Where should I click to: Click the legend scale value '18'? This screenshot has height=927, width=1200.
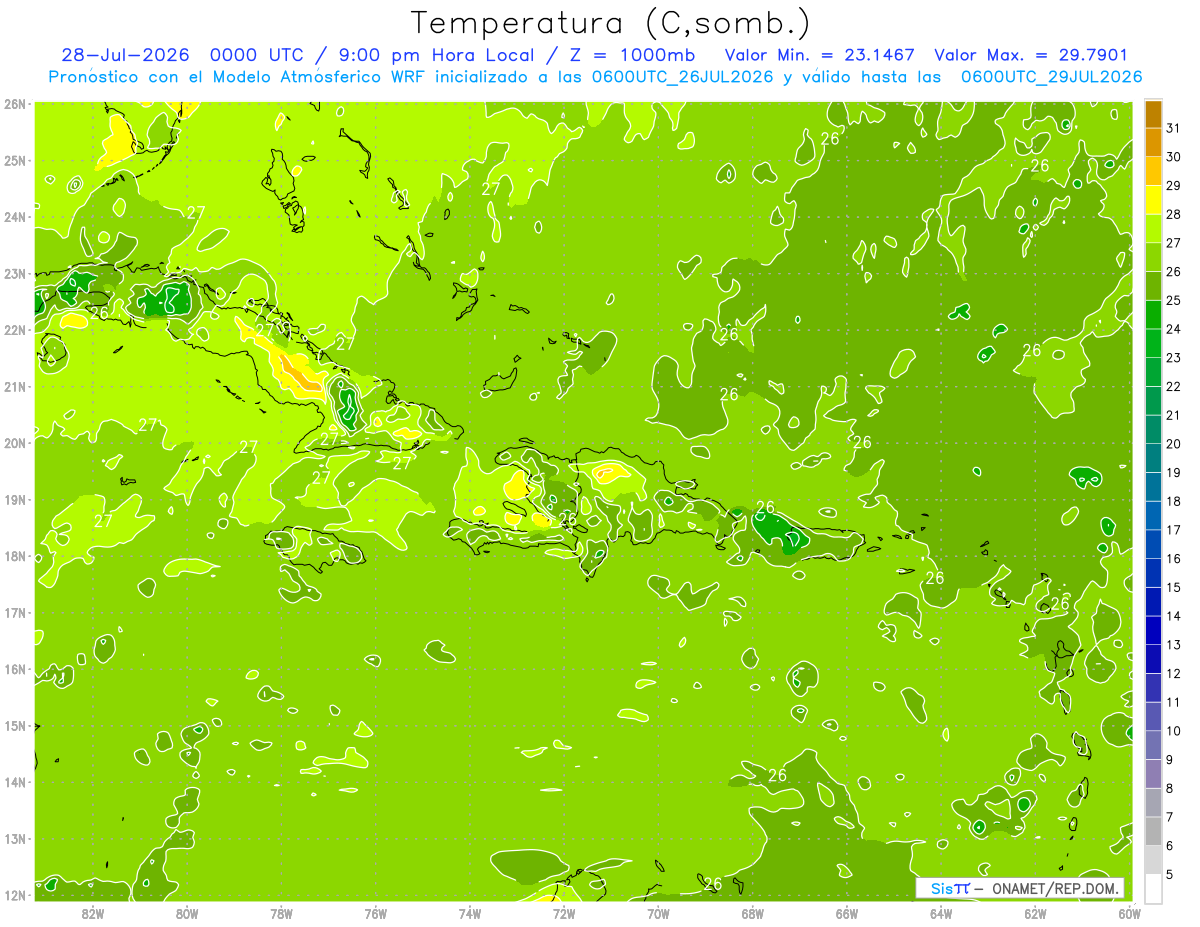click(1174, 501)
